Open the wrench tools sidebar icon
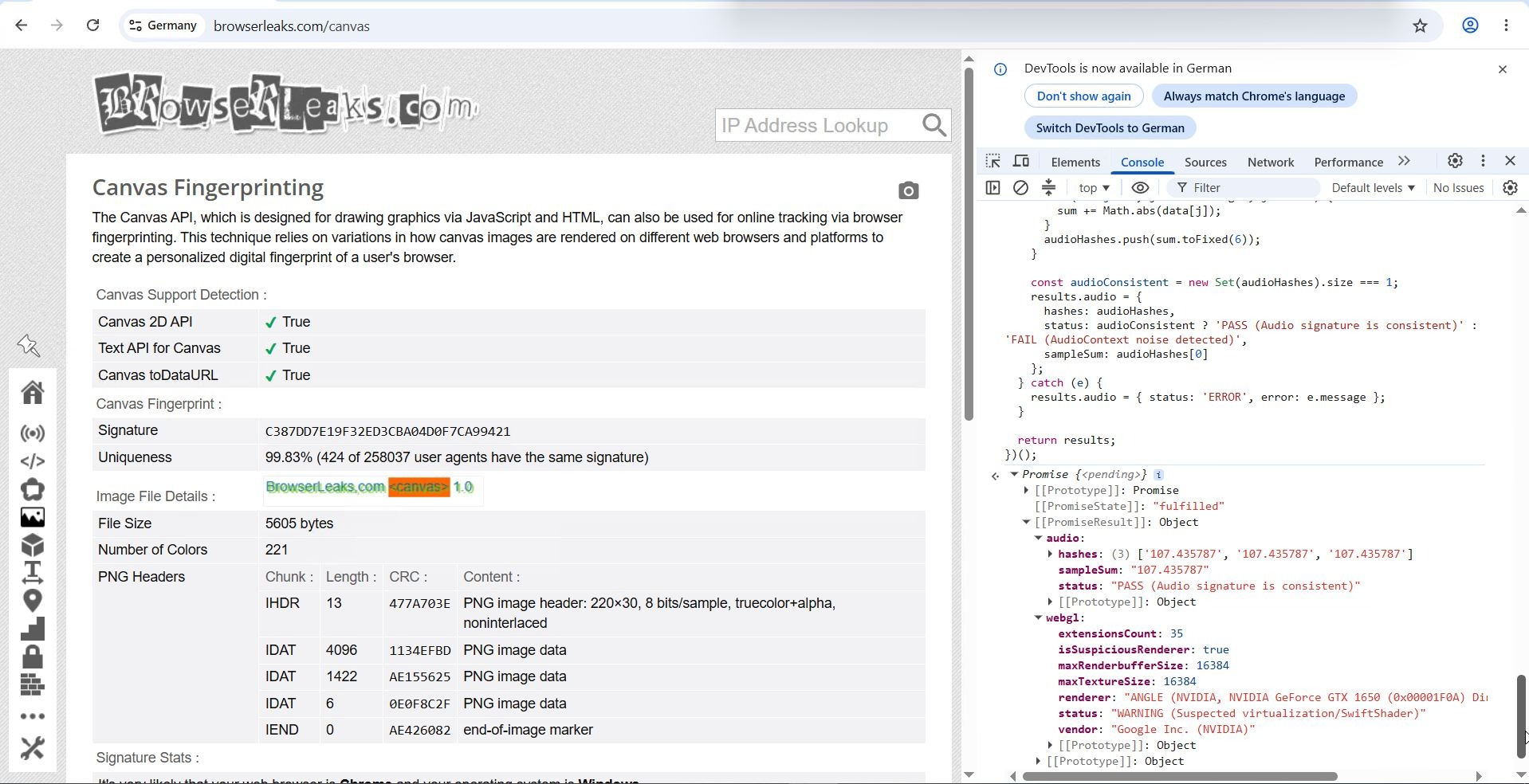The image size is (1529, 784). click(33, 748)
